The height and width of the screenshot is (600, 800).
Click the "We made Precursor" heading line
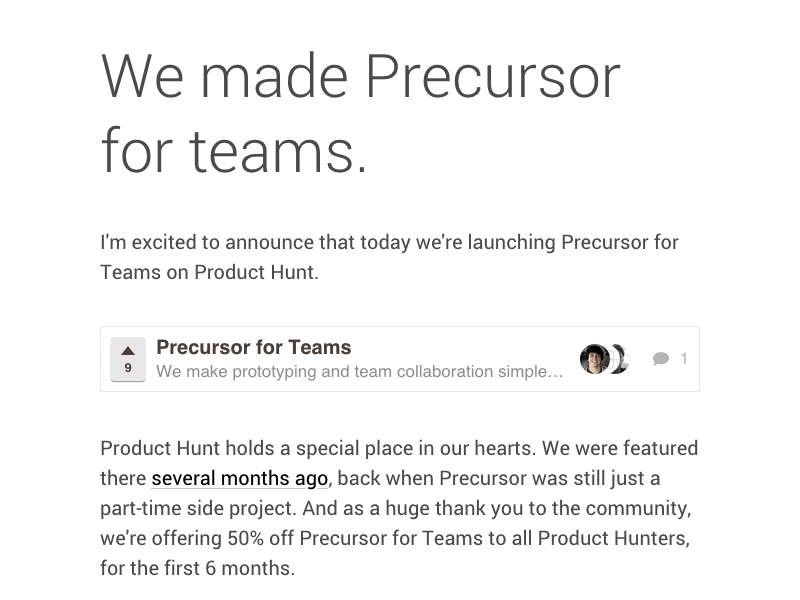pos(361,77)
